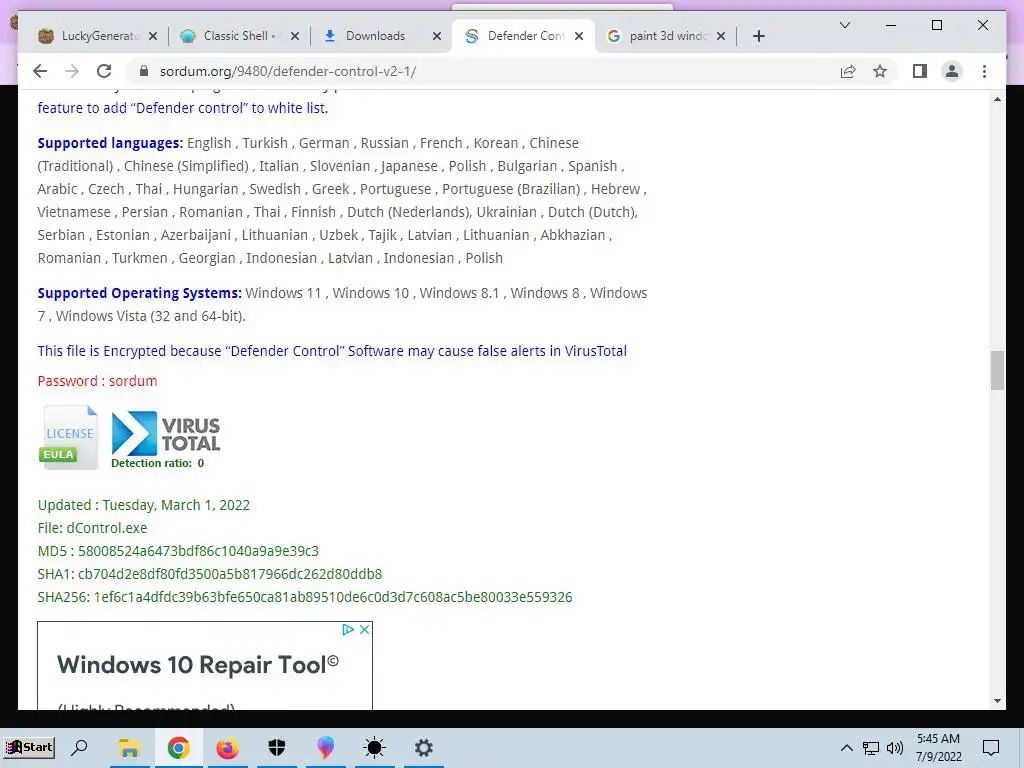Click the SHA256 hash line

305,597
